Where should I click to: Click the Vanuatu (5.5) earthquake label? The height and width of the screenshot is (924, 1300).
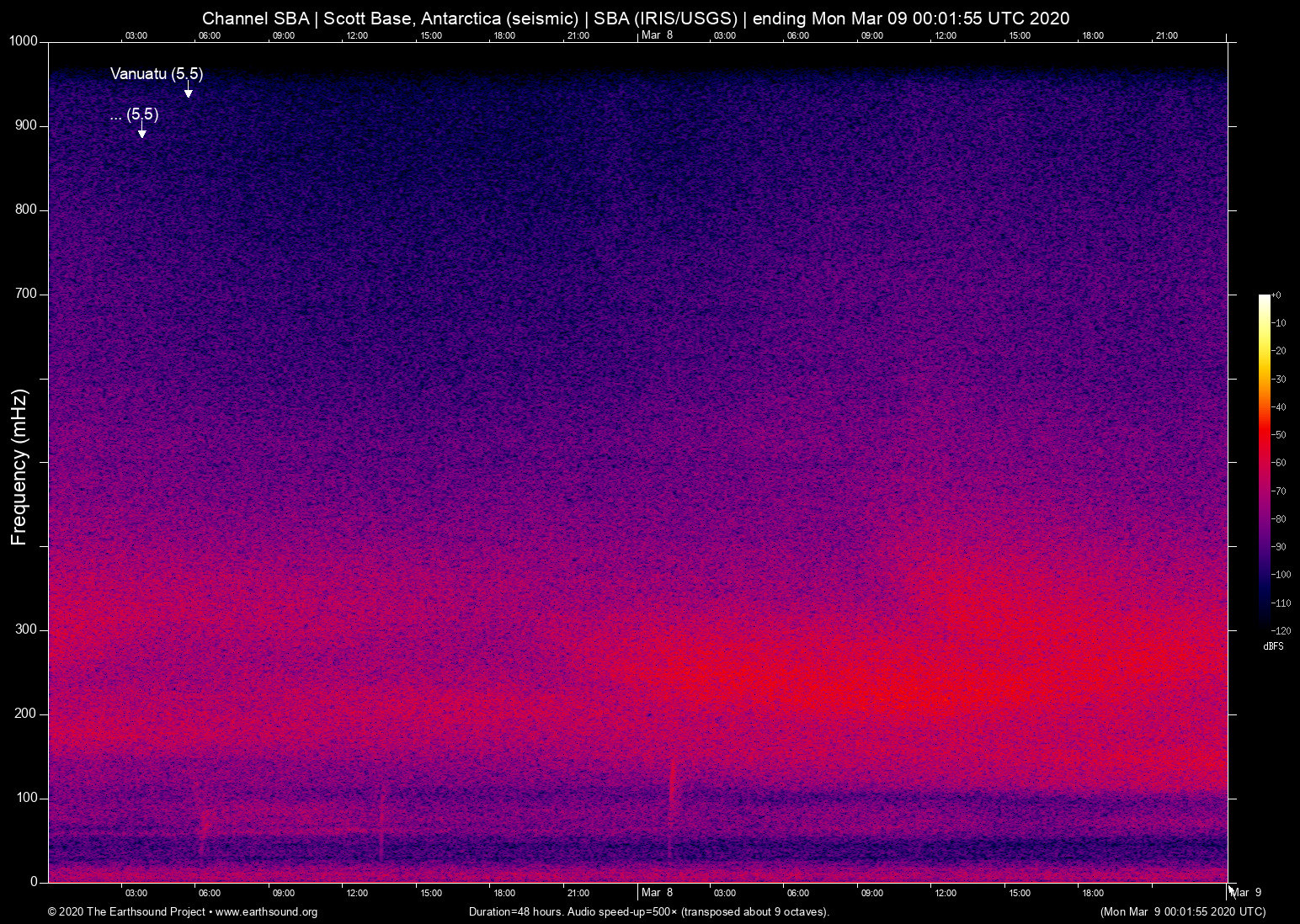tap(157, 74)
